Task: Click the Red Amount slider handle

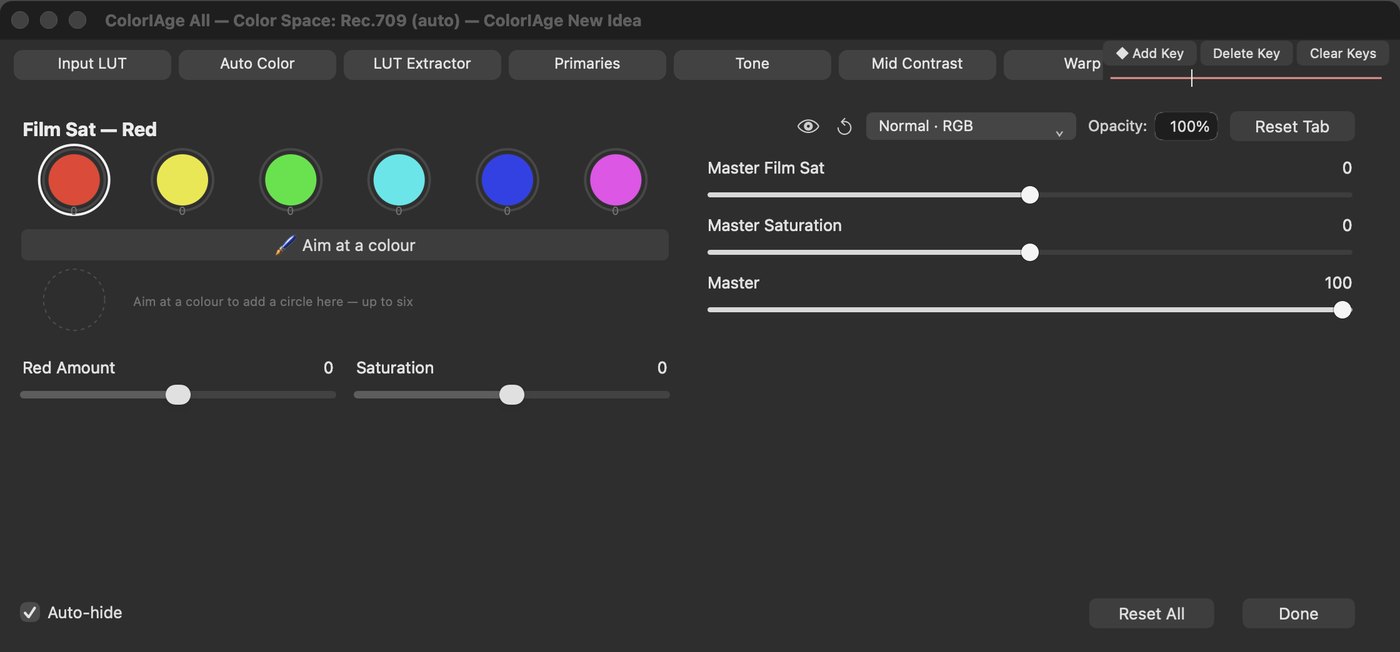Action: (x=178, y=395)
